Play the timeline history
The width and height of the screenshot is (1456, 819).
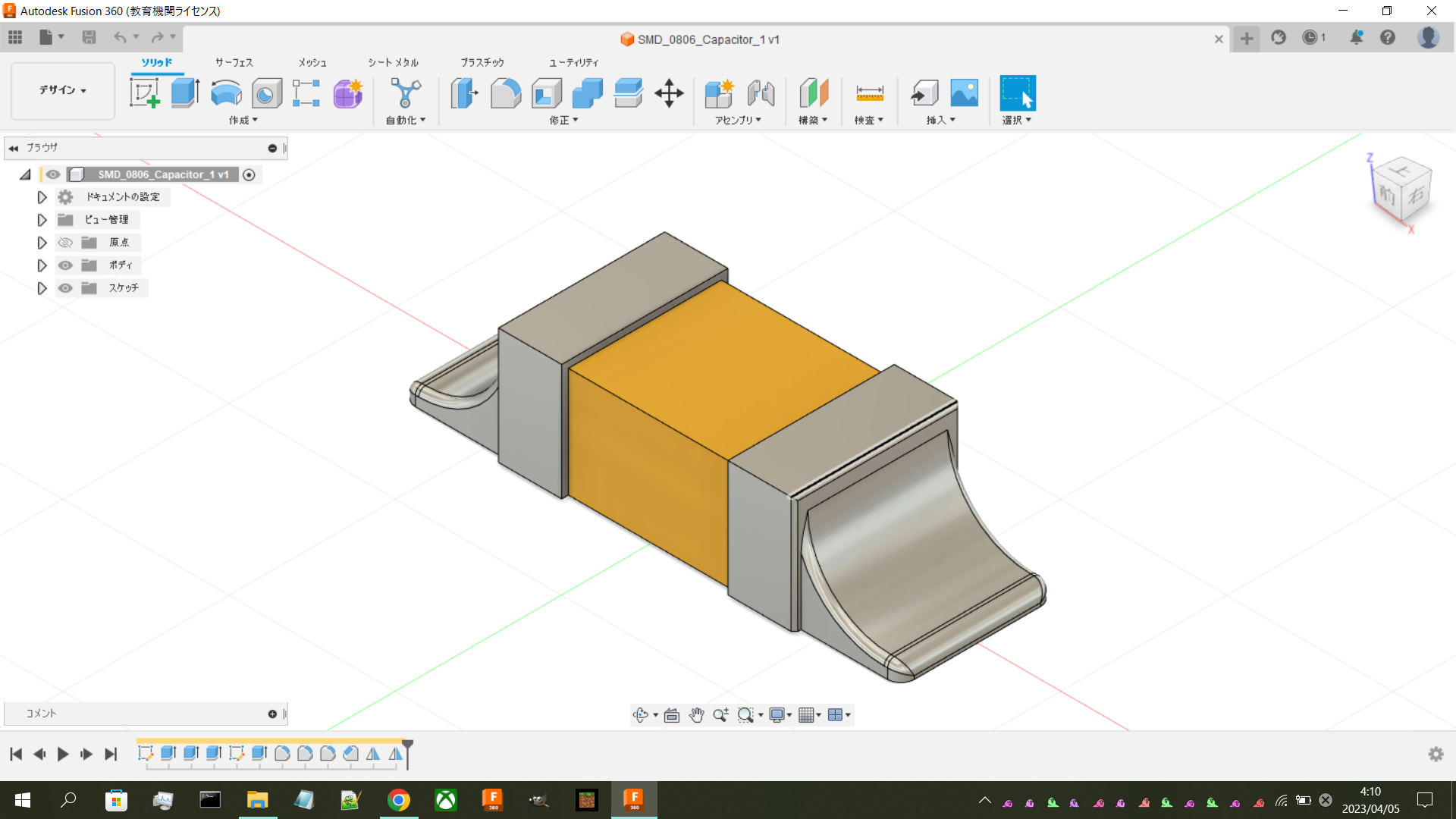coord(63,754)
